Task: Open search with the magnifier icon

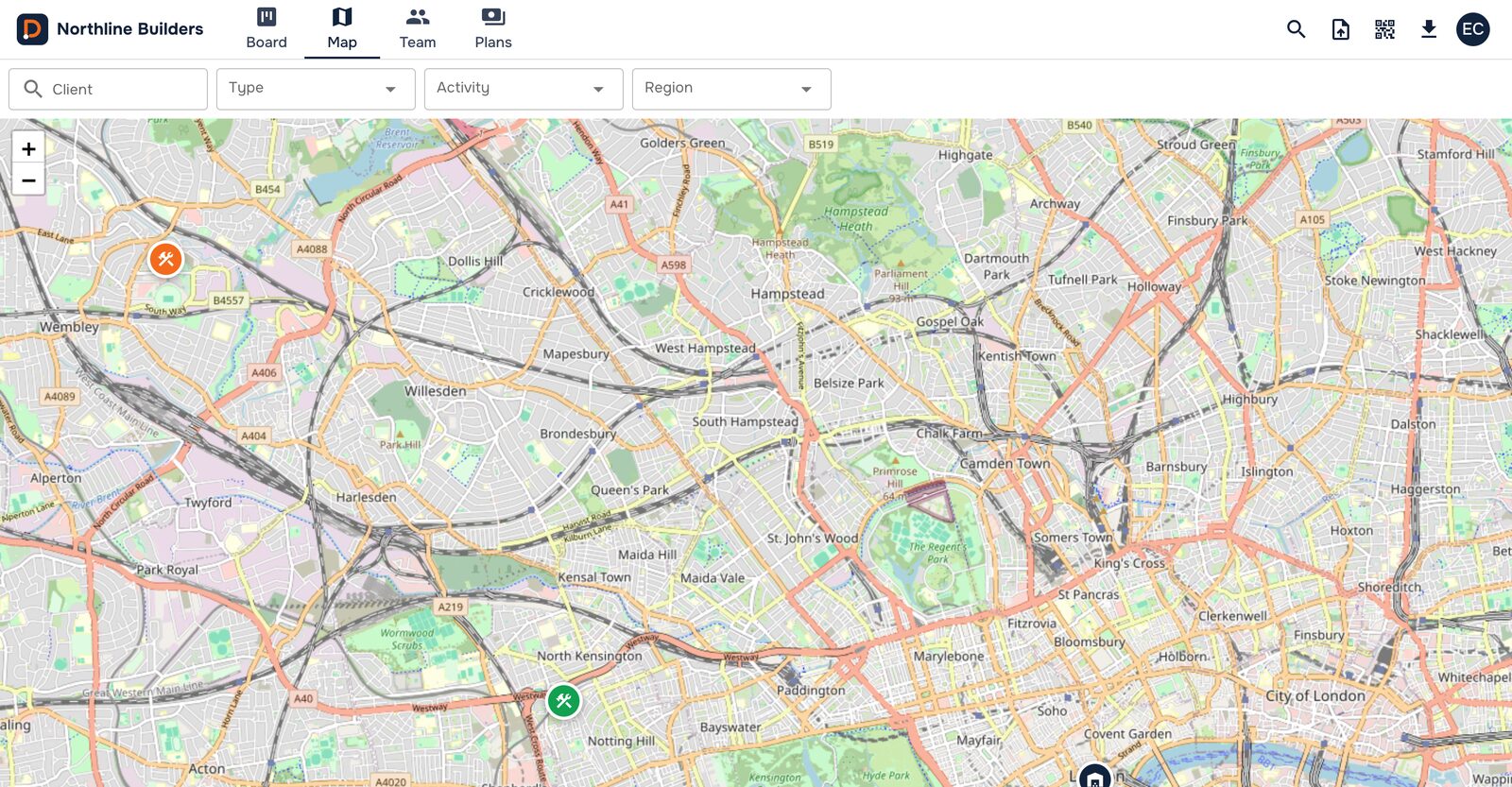Action: [1297, 29]
